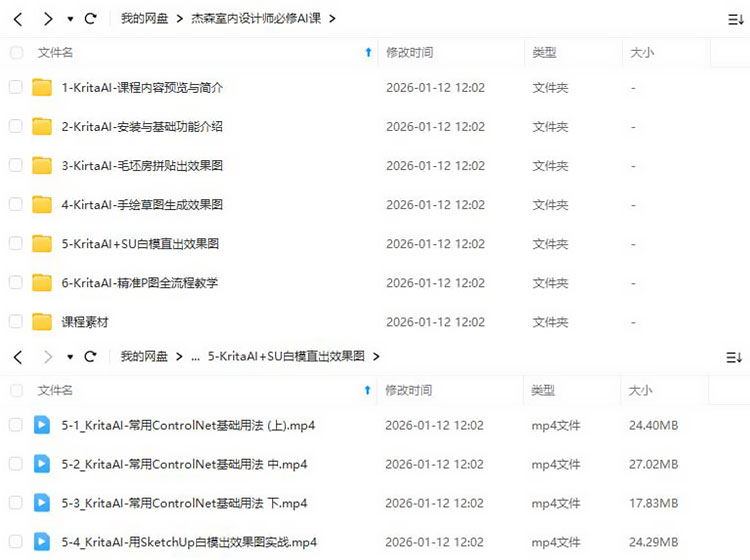Select all files with top header checkbox
The width and height of the screenshot is (750, 560).
16,52
